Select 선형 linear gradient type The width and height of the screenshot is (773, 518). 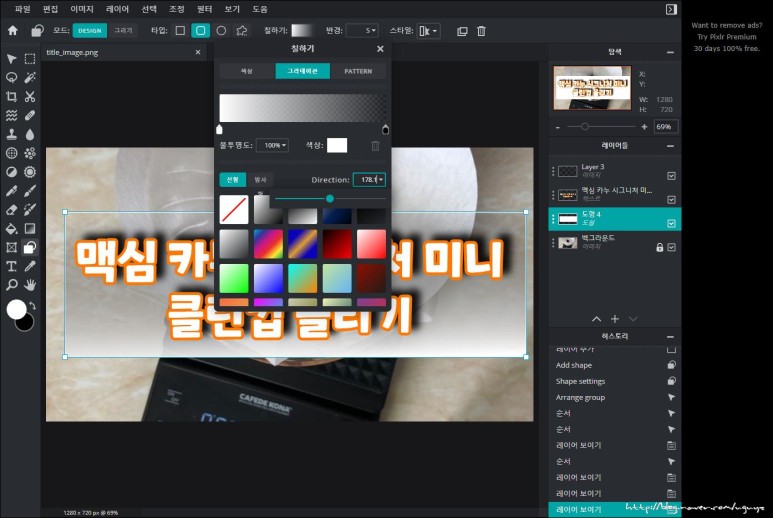(x=233, y=179)
